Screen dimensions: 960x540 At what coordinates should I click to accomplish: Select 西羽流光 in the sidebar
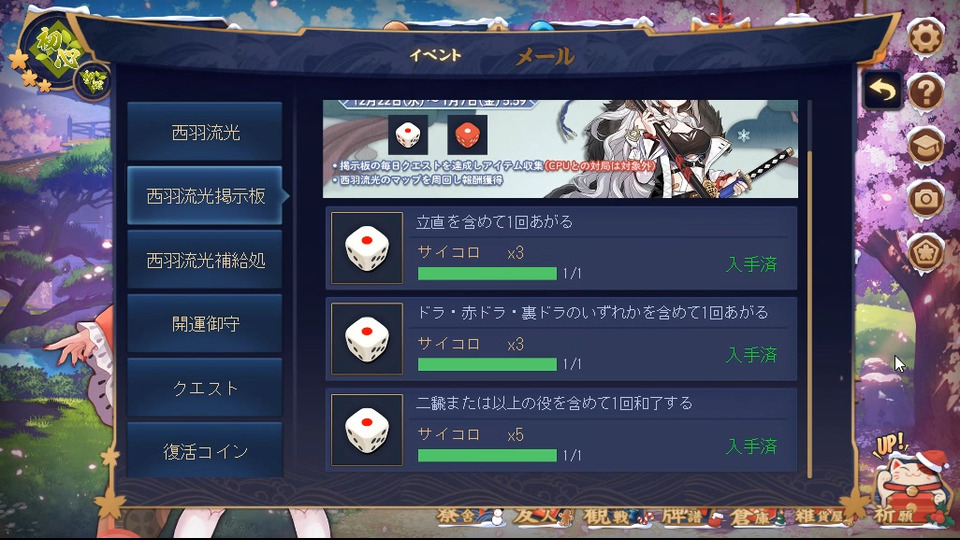point(204,132)
